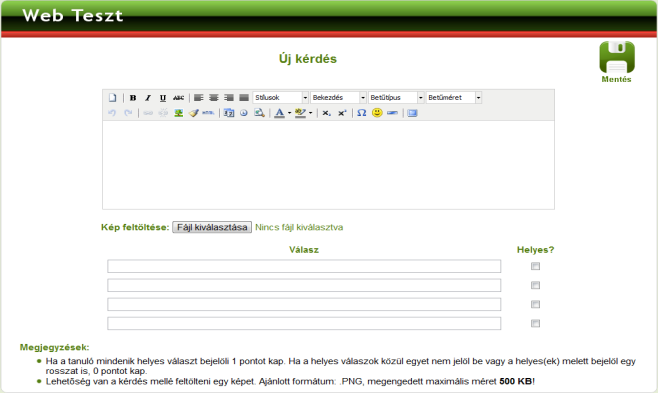This screenshot has width=658, height=393.
Task: Click the first Válasz input field
Action: [x=304, y=266]
